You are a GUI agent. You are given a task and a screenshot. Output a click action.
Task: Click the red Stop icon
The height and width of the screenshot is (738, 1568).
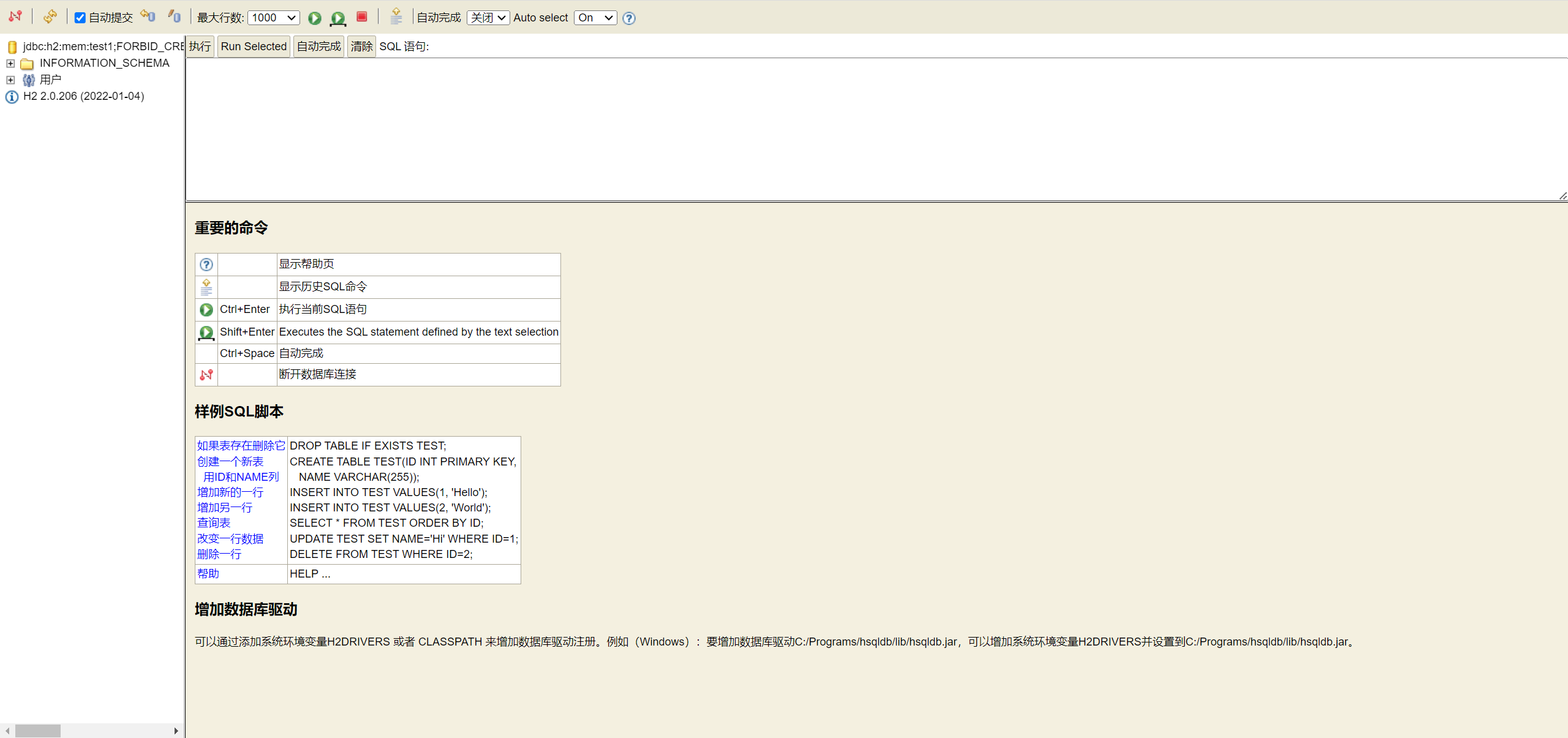pos(362,17)
